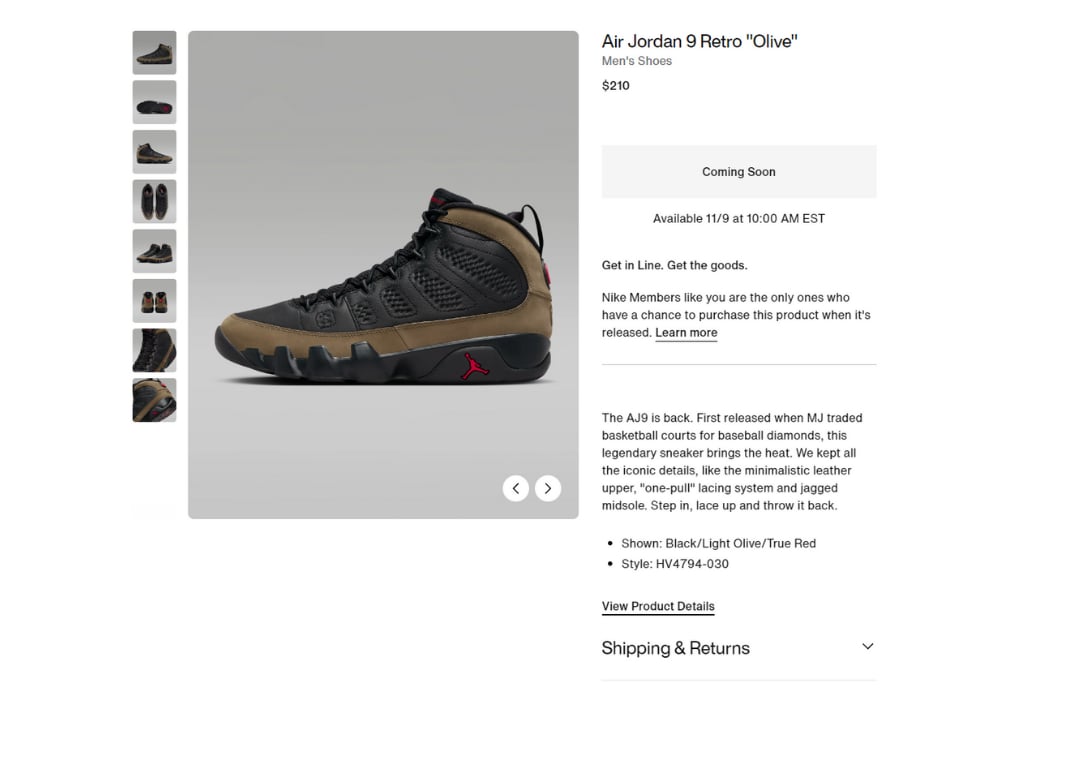The width and height of the screenshot is (1070, 760).
Task: Show the previous product image
Action: tap(515, 488)
